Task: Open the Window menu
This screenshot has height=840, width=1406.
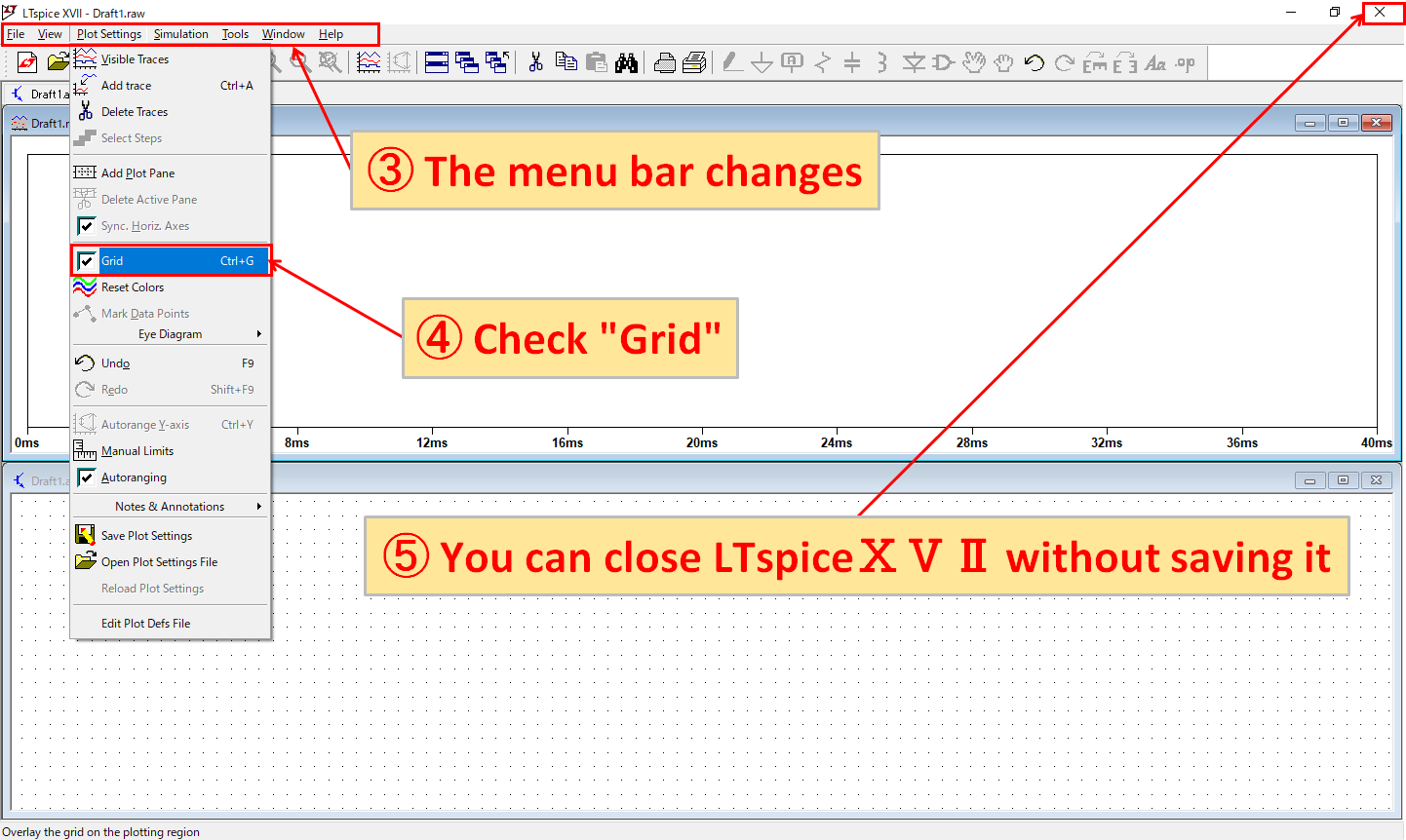Action: click(x=283, y=33)
